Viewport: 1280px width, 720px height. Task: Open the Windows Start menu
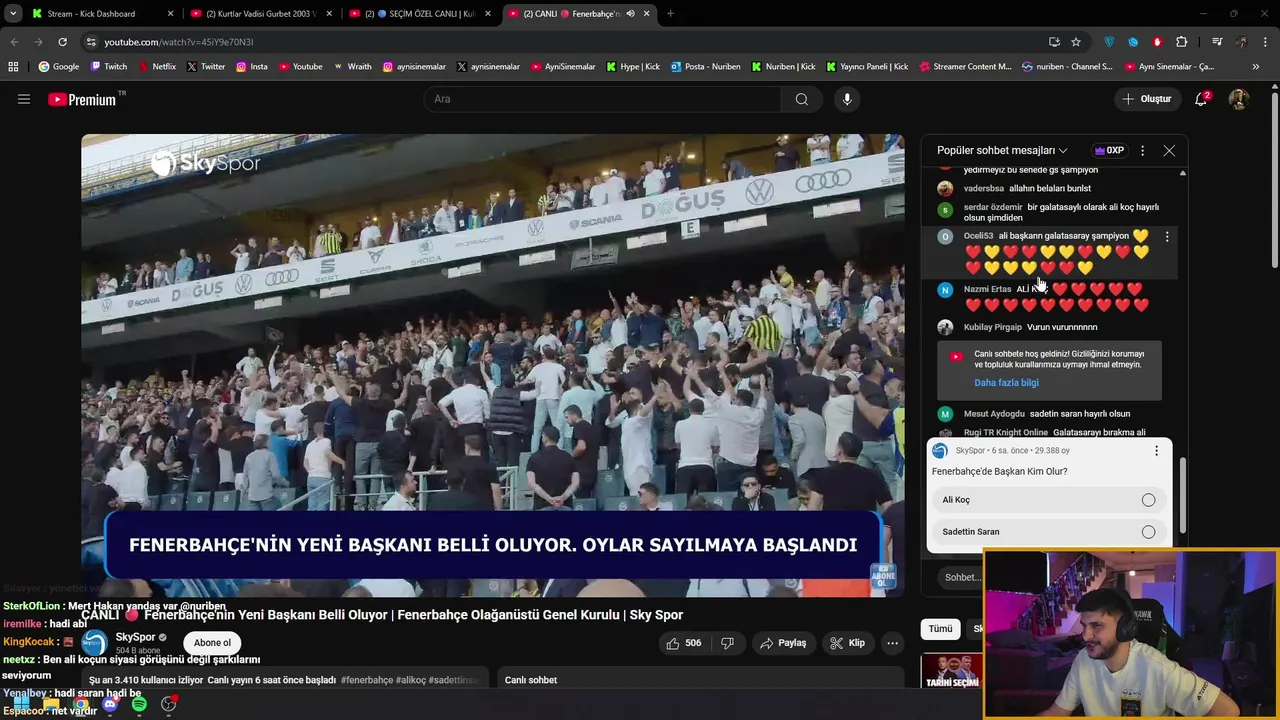21,704
